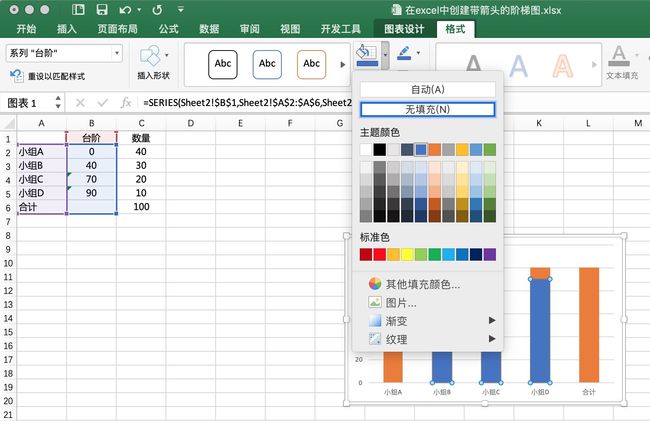Choose the blue WordArt A style
The image size is (650, 421).
tap(518, 65)
